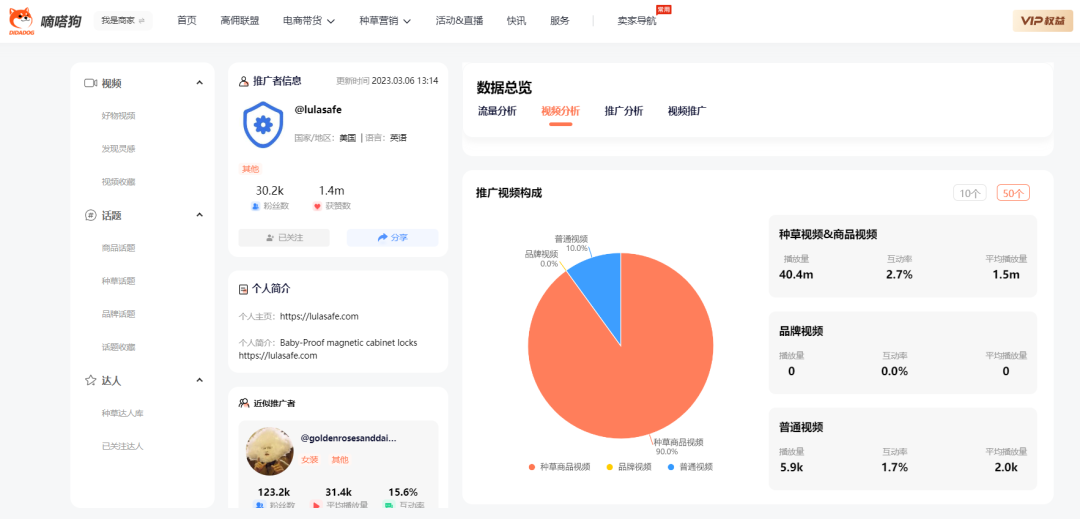Click the video camera icon in sidebar
1080x519 pixels.
90,83
